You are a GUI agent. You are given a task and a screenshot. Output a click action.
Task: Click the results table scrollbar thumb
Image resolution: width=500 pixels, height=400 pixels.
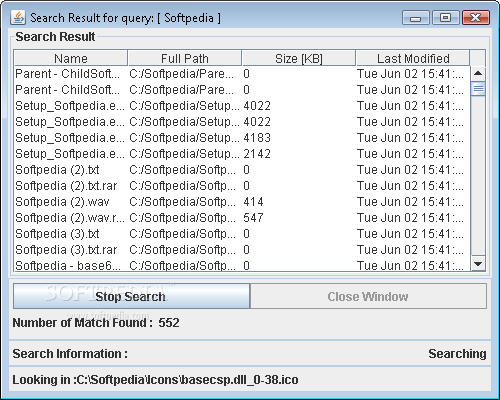coord(478,89)
